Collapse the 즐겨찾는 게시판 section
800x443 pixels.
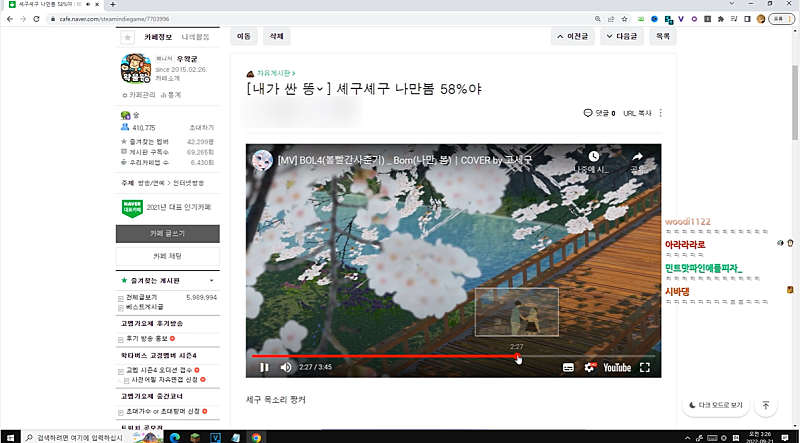pyautogui.click(x=211, y=281)
